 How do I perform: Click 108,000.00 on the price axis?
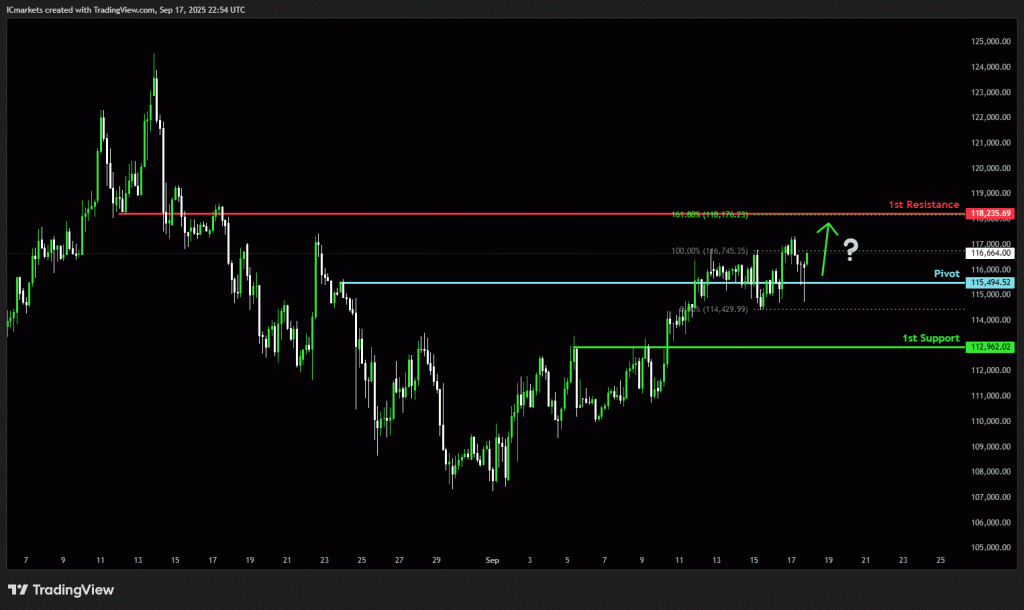[x=991, y=472]
